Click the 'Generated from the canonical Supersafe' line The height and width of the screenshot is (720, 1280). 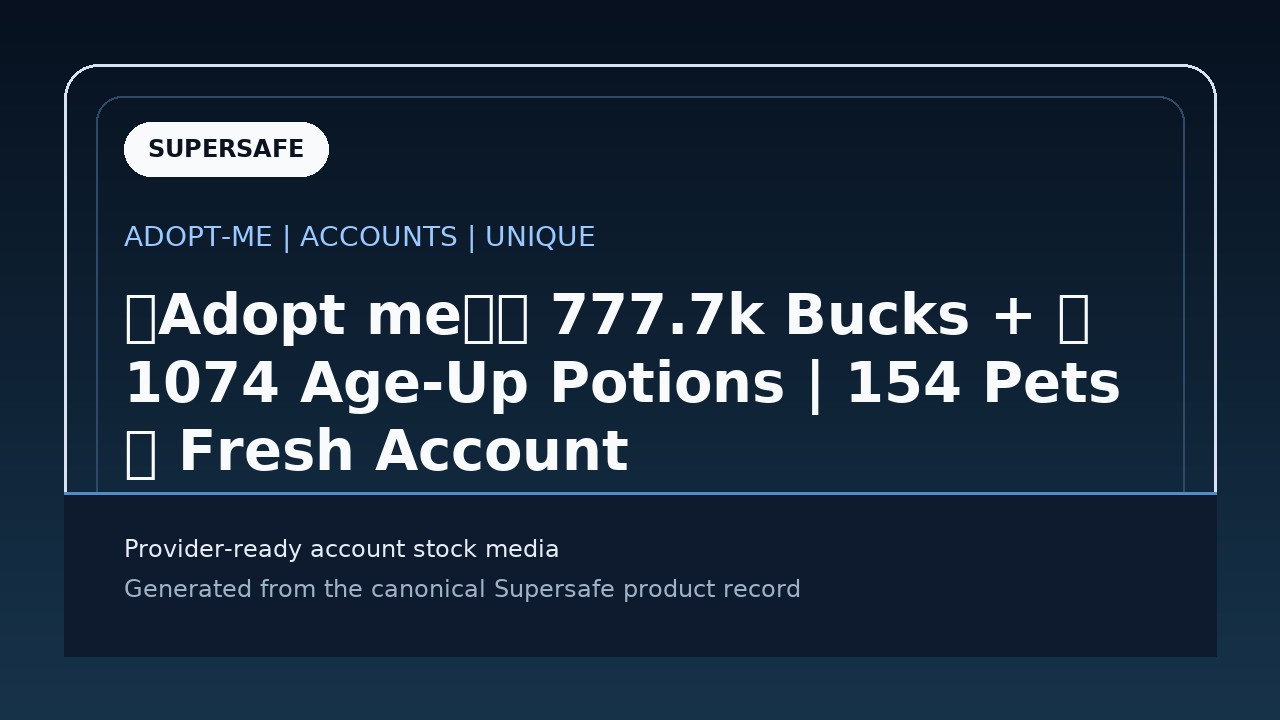pyautogui.click(x=462, y=590)
